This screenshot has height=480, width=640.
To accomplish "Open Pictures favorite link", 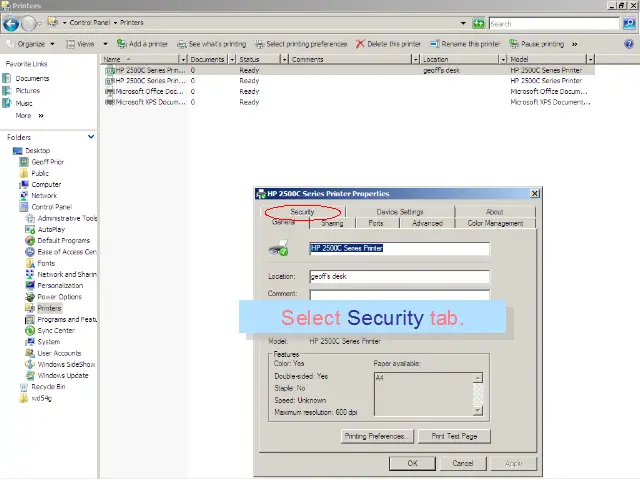I will 28,91.
